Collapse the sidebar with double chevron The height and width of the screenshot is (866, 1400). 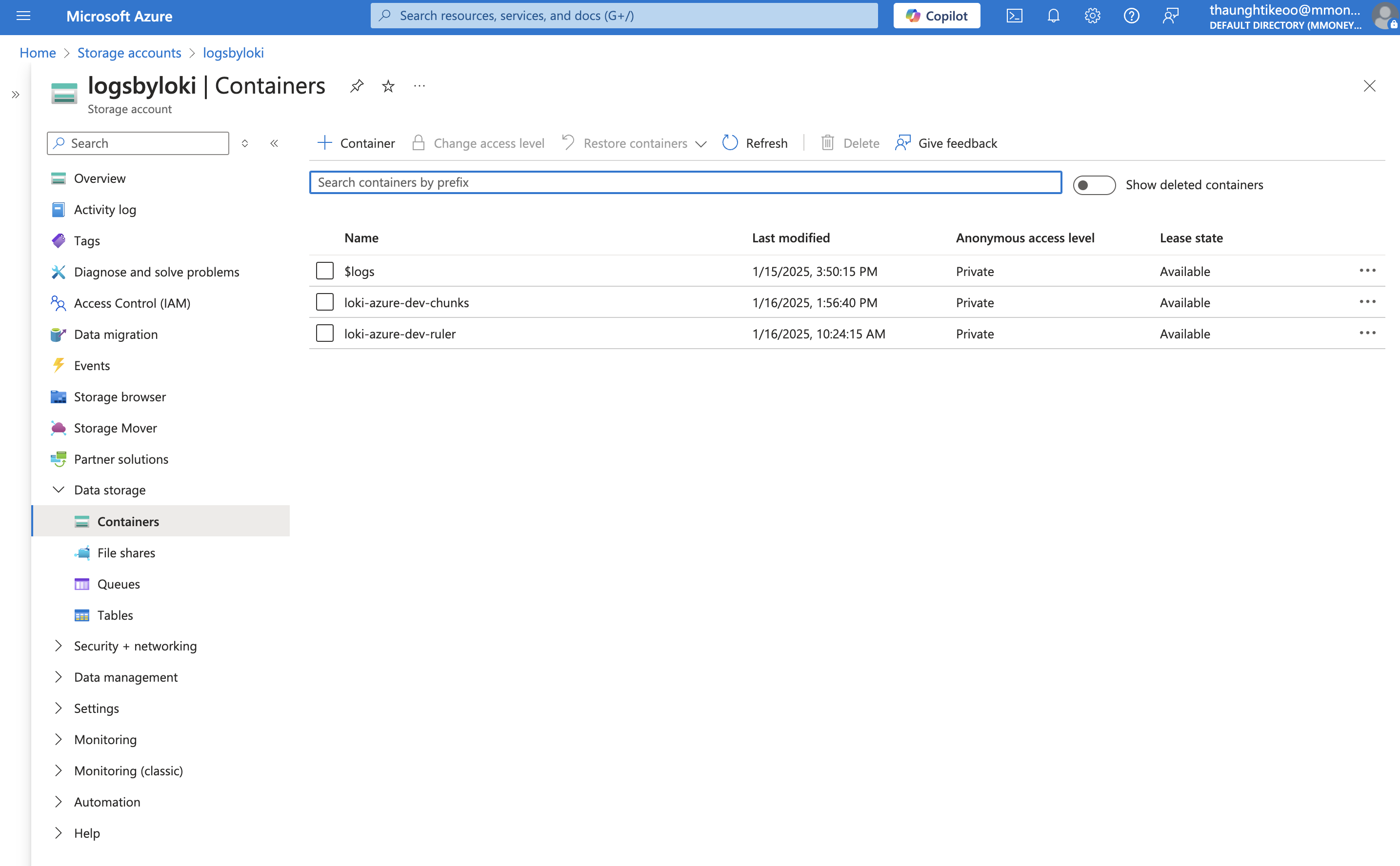pos(274,143)
